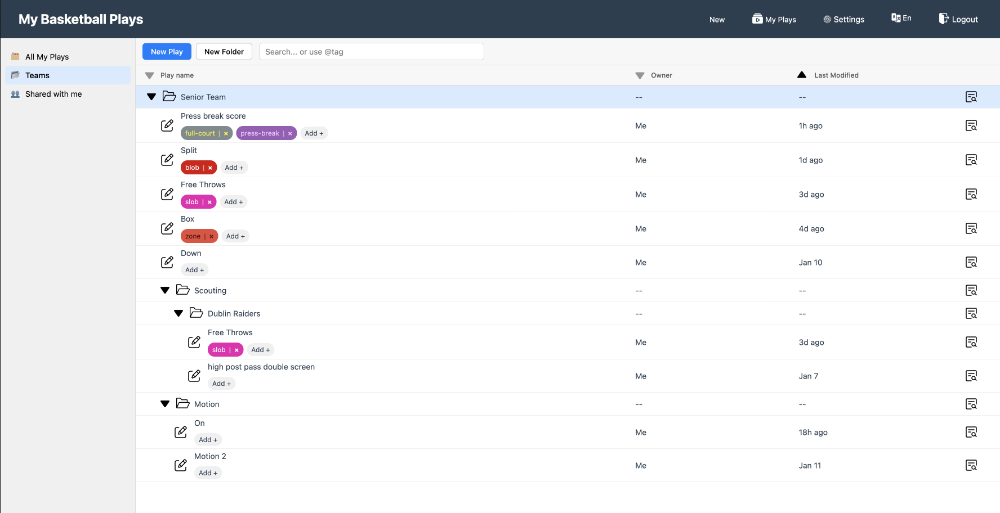Click the New Folder button
Image resolution: width=1000 pixels, height=513 pixels.
224,51
